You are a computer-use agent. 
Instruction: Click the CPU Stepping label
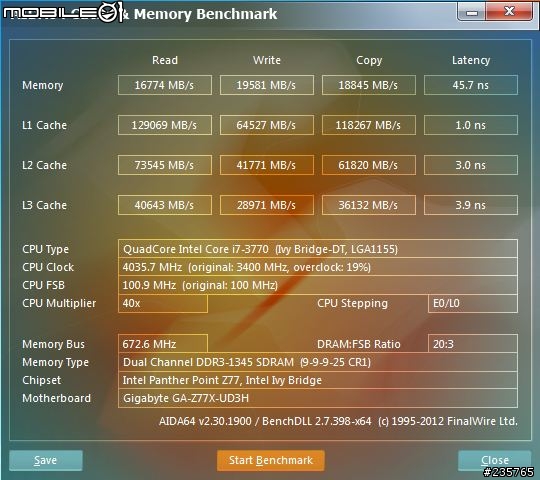pyautogui.click(x=352, y=303)
